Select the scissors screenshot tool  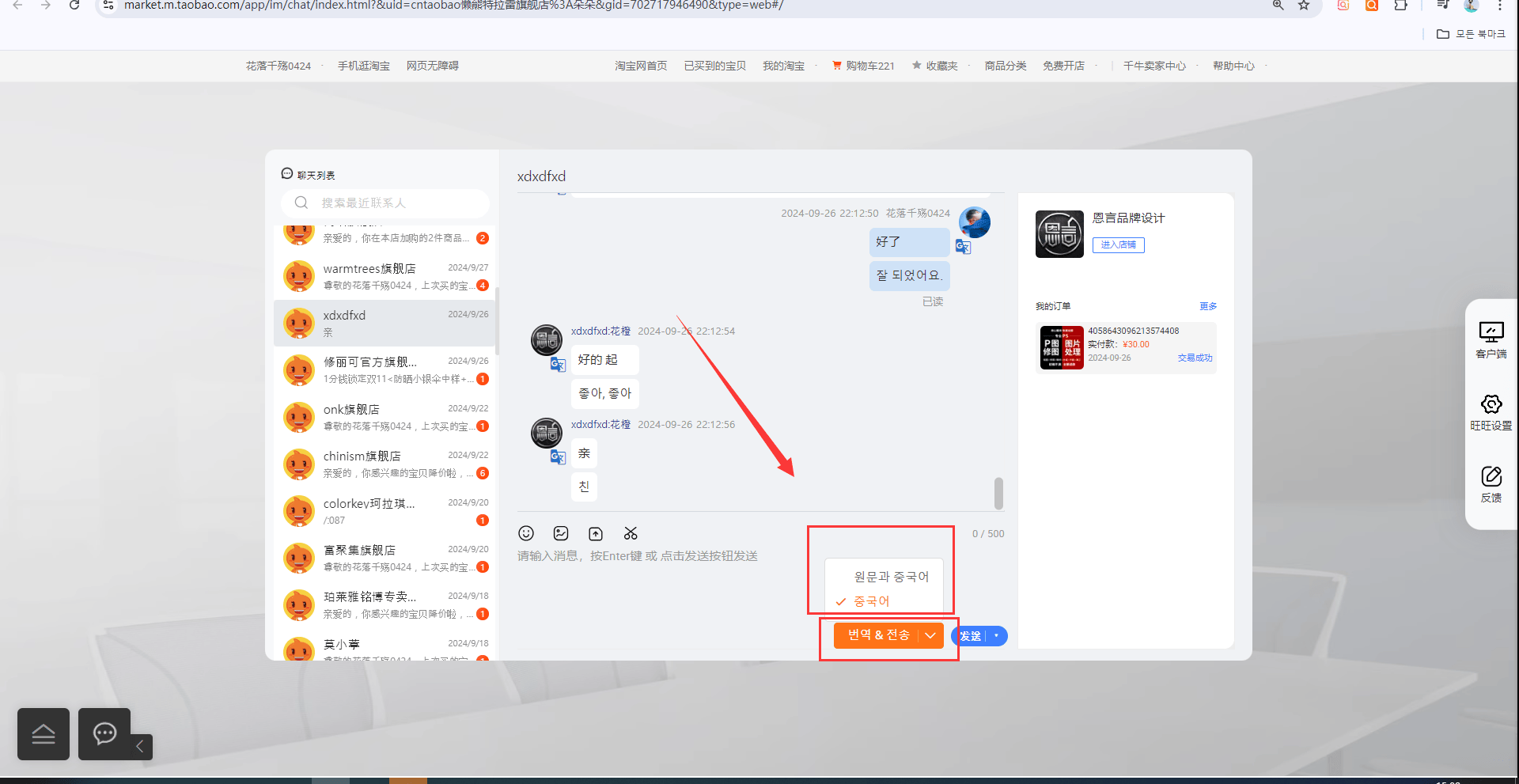tap(631, 533)
